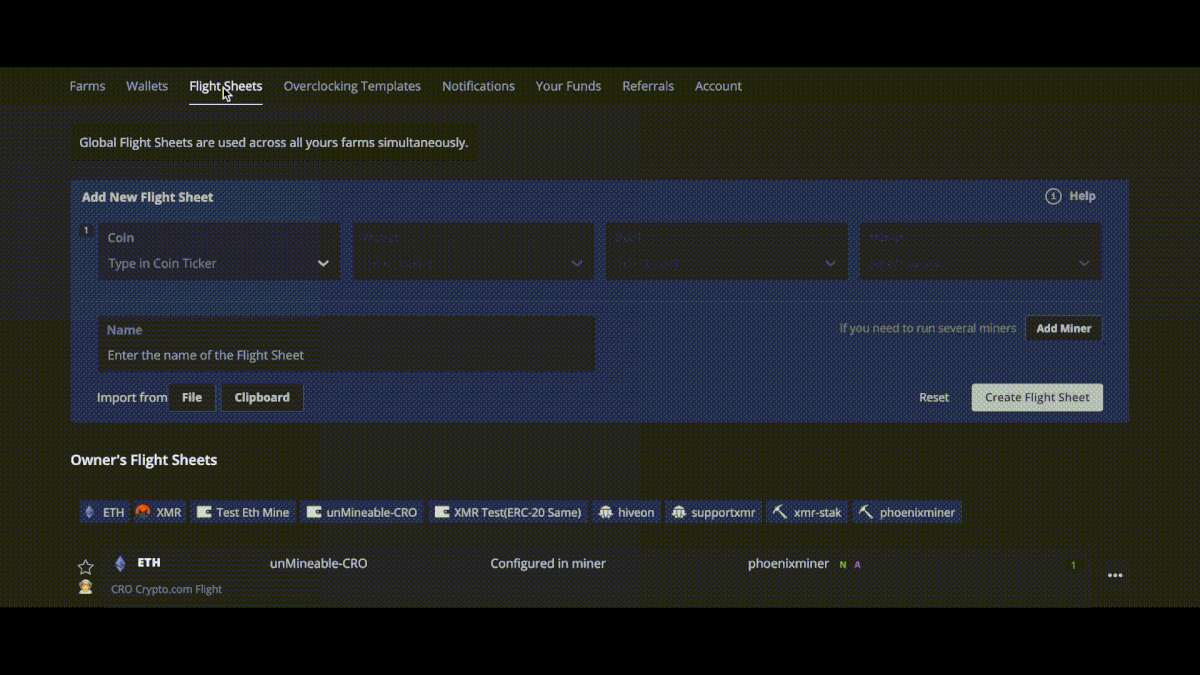Open the disabled Miner dropdown
Viewport: 1200px width, 675px height.
(980, 251)
